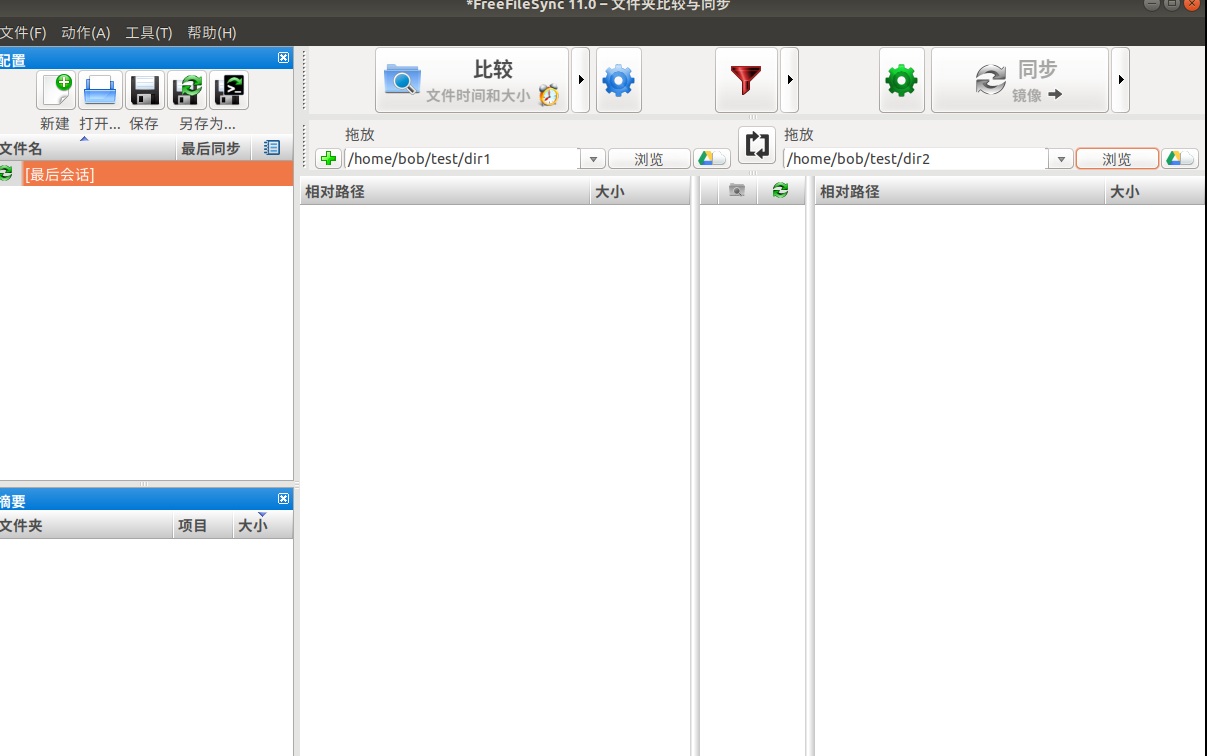This screenshot has height=756, width=1207.
Task: Start comparison with the 比较 button
Action: (472, 80)
